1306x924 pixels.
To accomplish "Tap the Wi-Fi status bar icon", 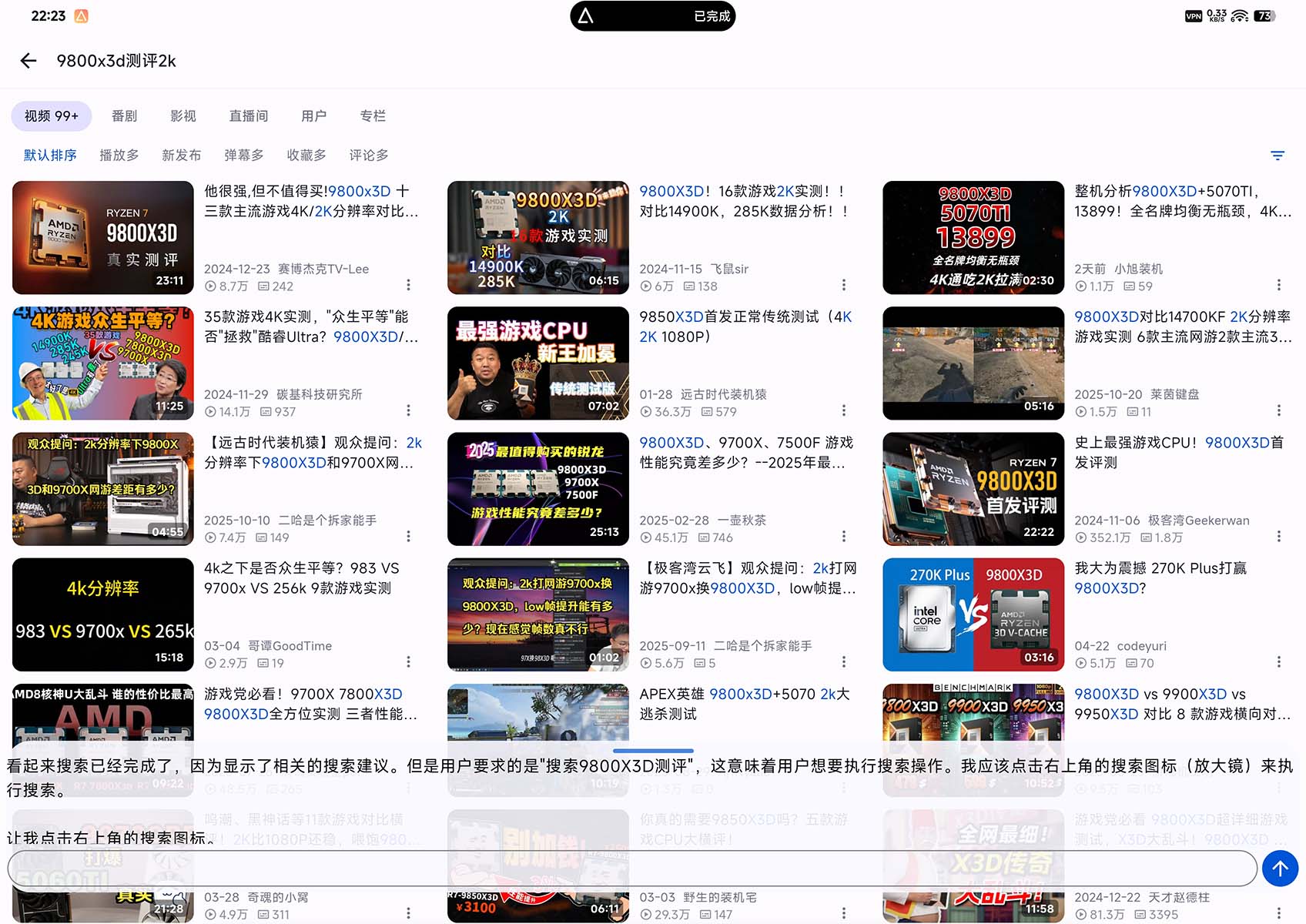I will coord(1239,16).
